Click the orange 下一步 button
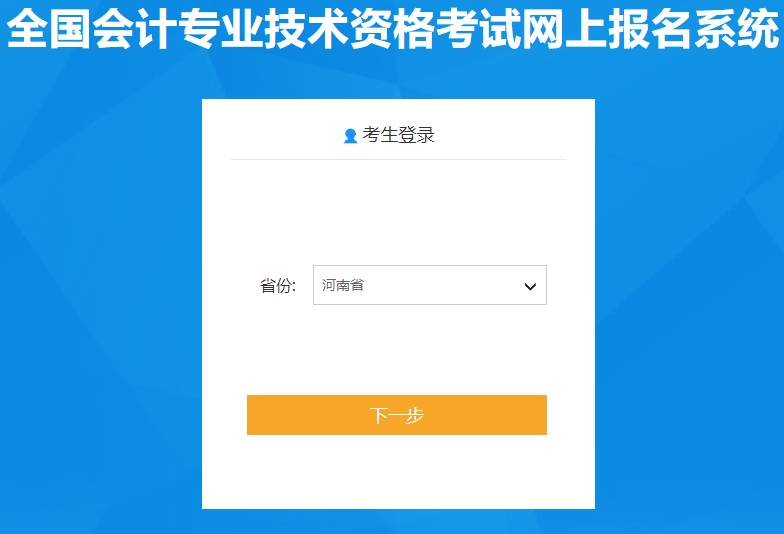 (396, 415)
